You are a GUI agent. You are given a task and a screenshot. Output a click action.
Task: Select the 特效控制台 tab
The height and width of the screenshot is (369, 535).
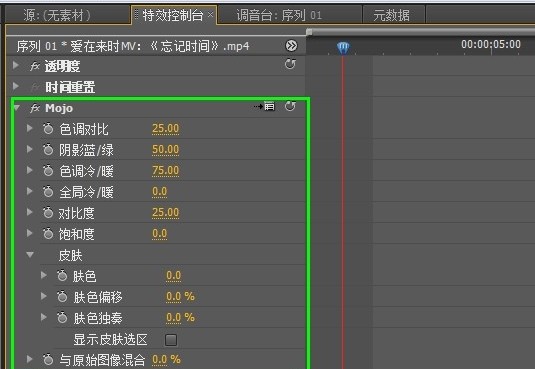(173, 15)
